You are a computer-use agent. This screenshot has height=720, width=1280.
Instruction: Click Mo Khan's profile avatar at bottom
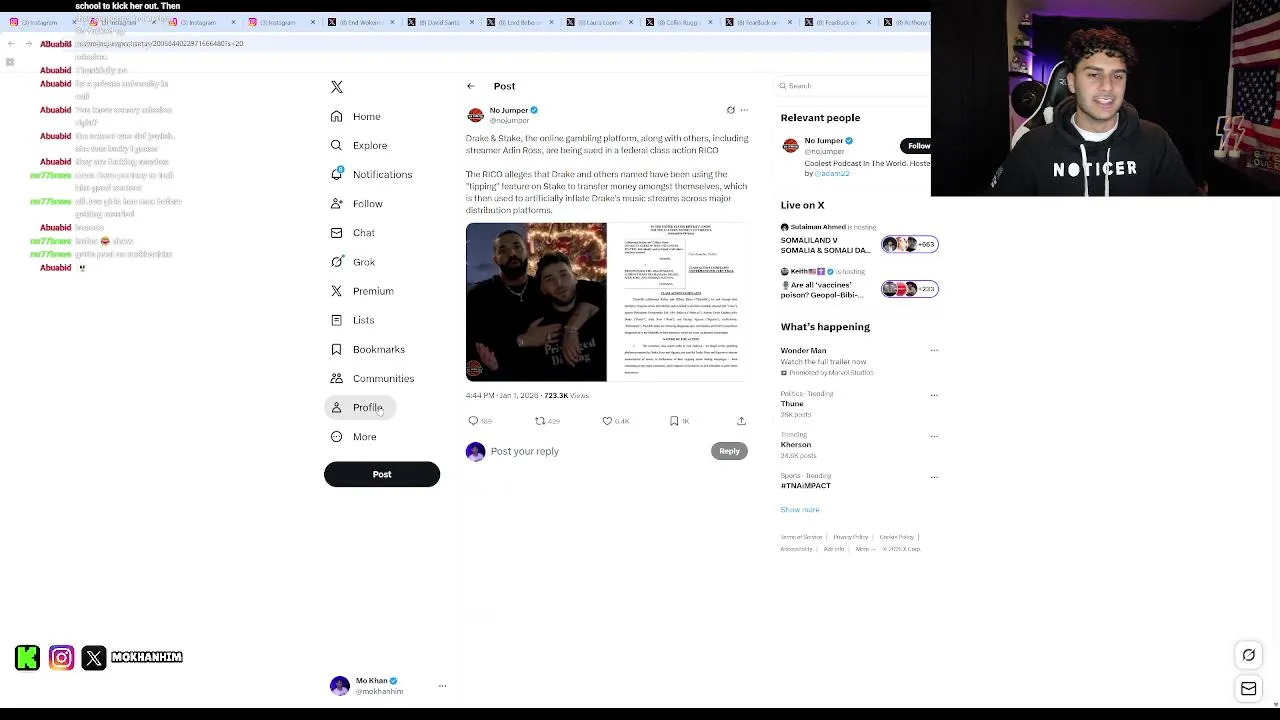pyautogui.click(x=340, y=686)
